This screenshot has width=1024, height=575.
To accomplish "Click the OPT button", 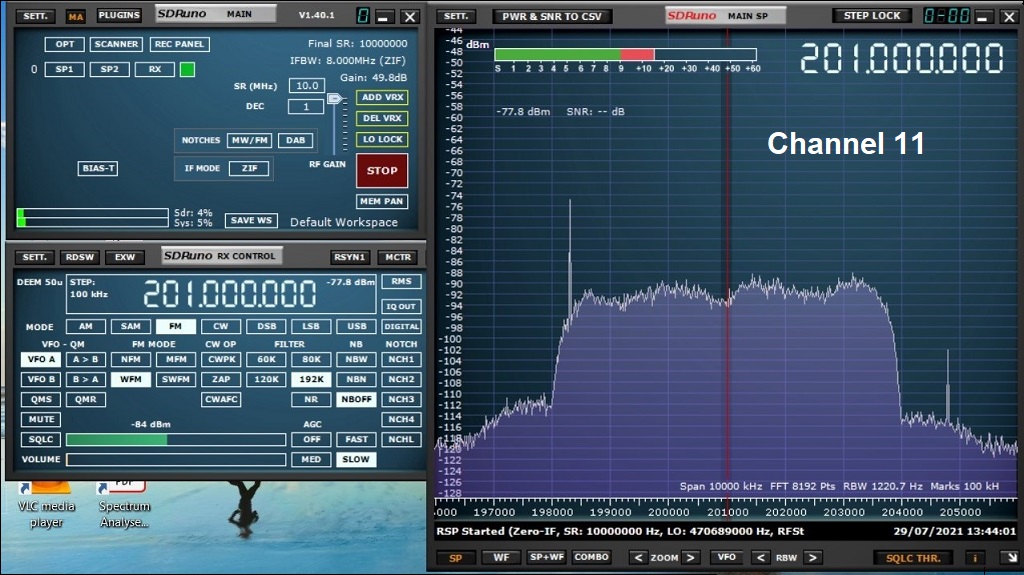I will pos(65,44).
